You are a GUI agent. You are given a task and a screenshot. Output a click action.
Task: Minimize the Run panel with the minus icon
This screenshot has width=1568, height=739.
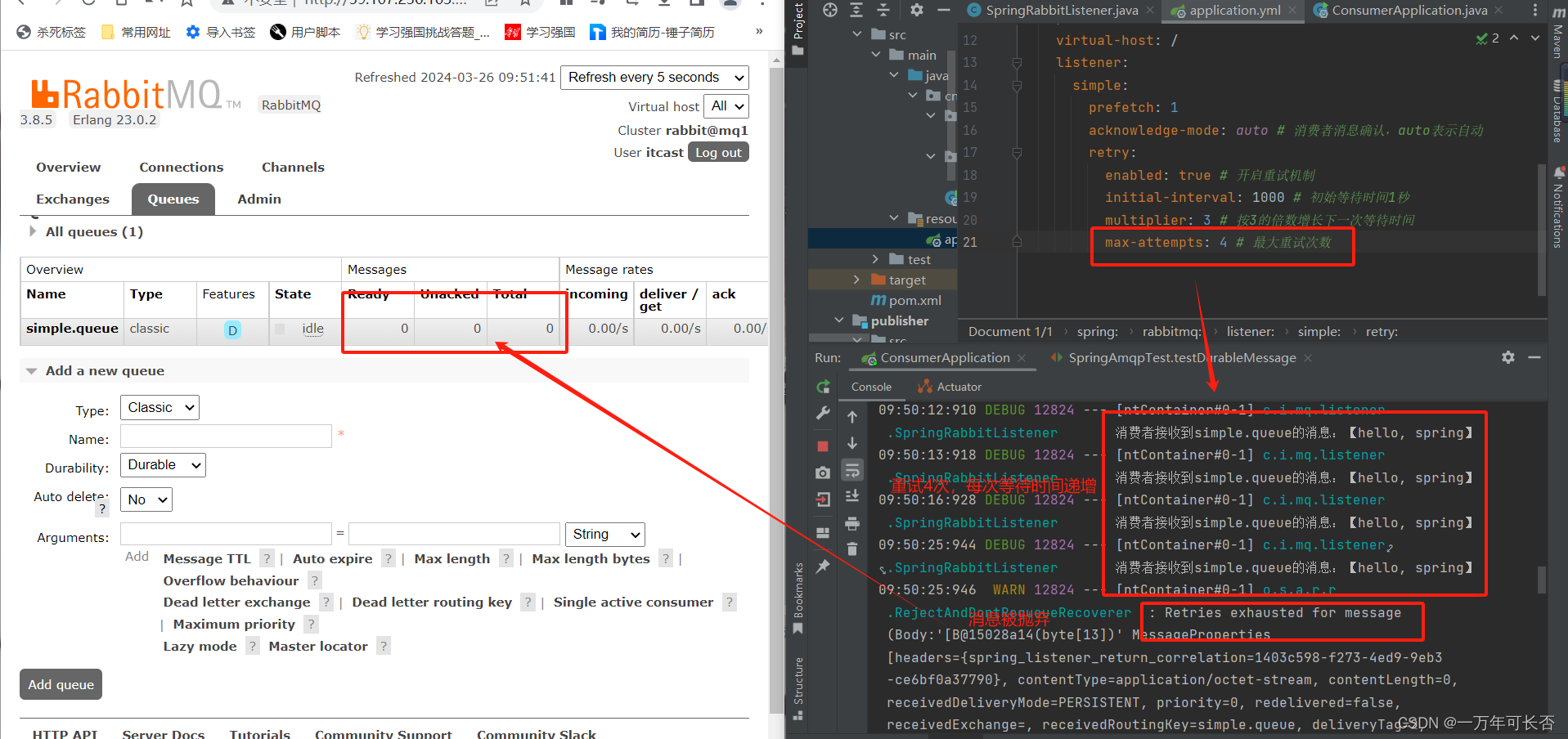[x=1534, y=357]
